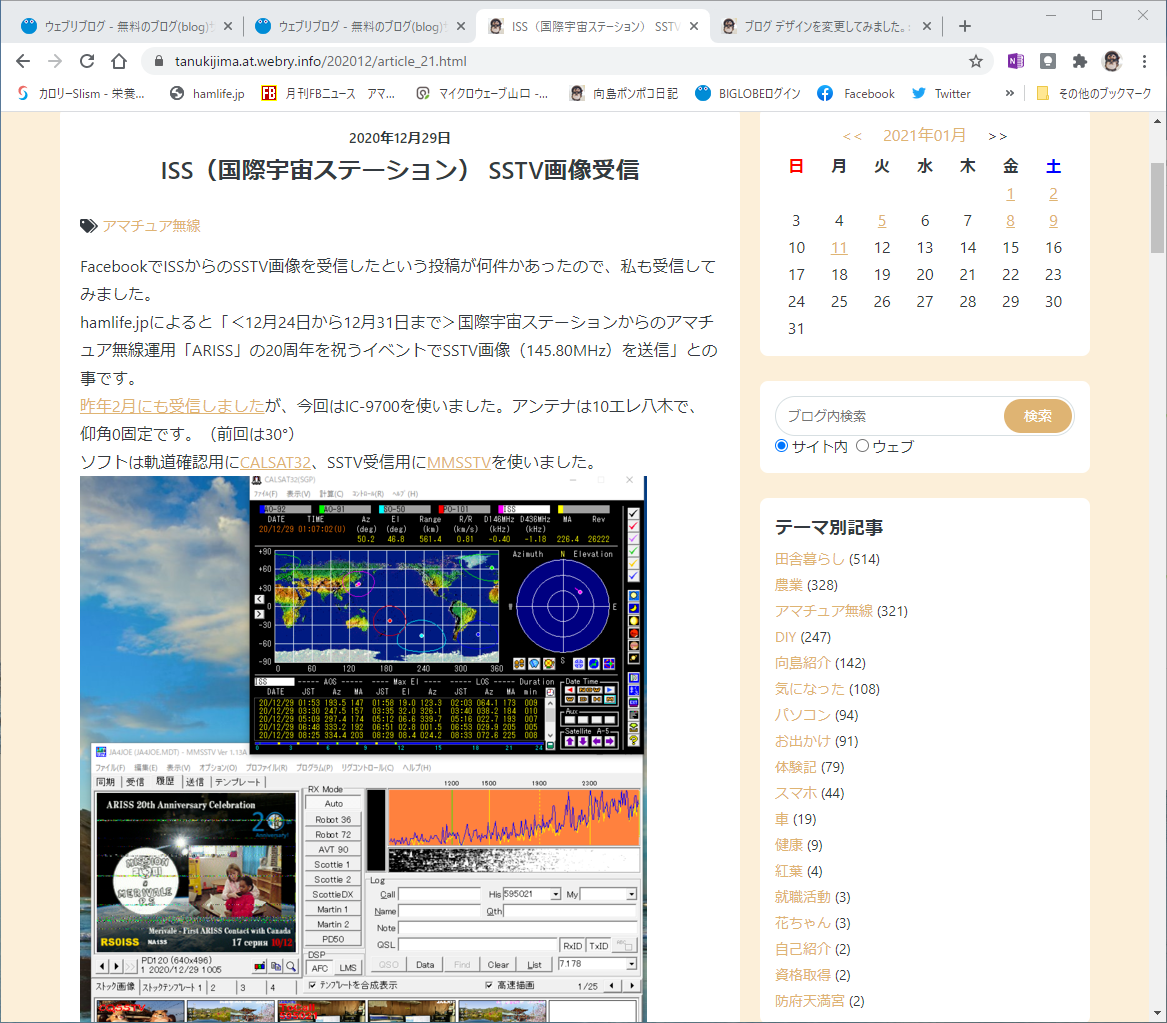Screen dimensions: 1167x1023
Task: Close the ブログ デザインを変更 tab
Action: coord(927,26)
